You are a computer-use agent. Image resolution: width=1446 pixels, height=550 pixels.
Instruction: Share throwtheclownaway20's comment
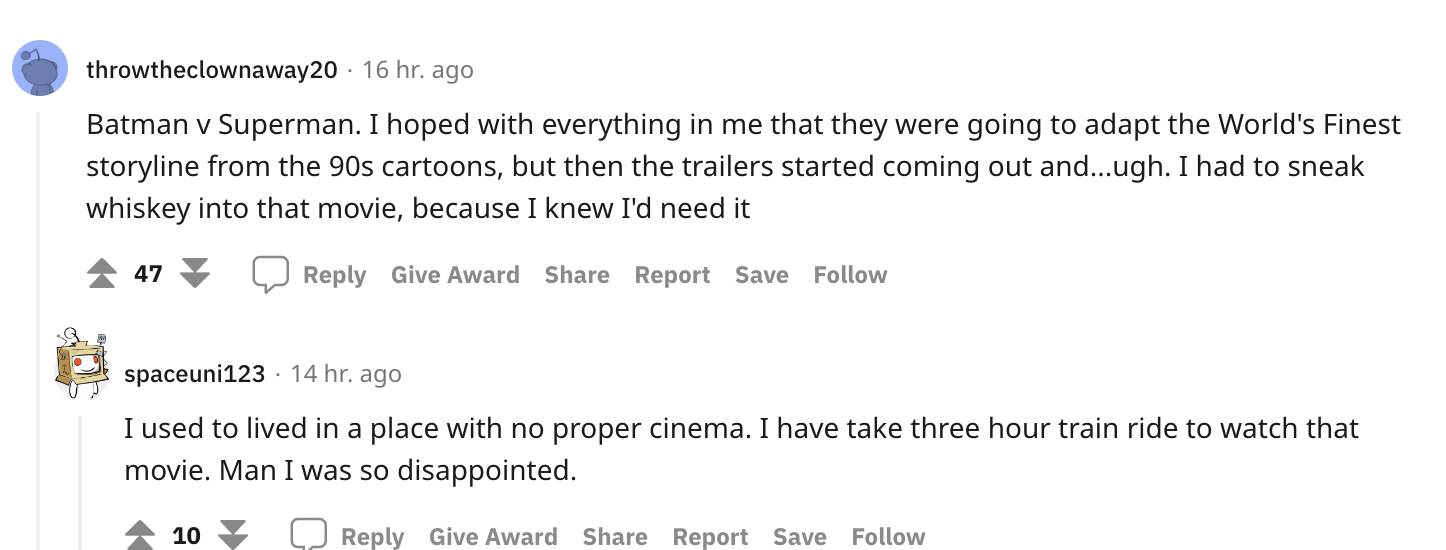(x=577, y=275)
